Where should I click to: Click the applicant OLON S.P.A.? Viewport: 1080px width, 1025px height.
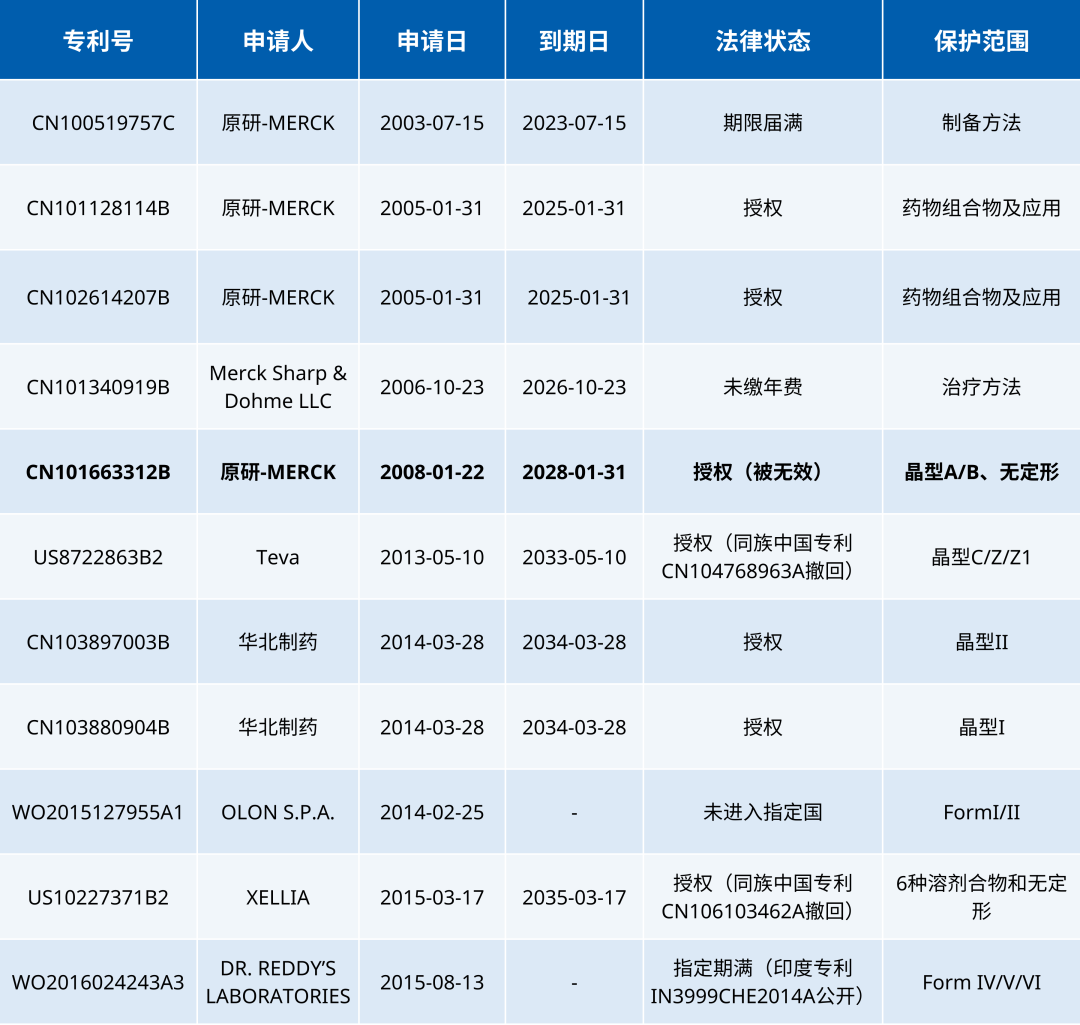pos(278,813)
